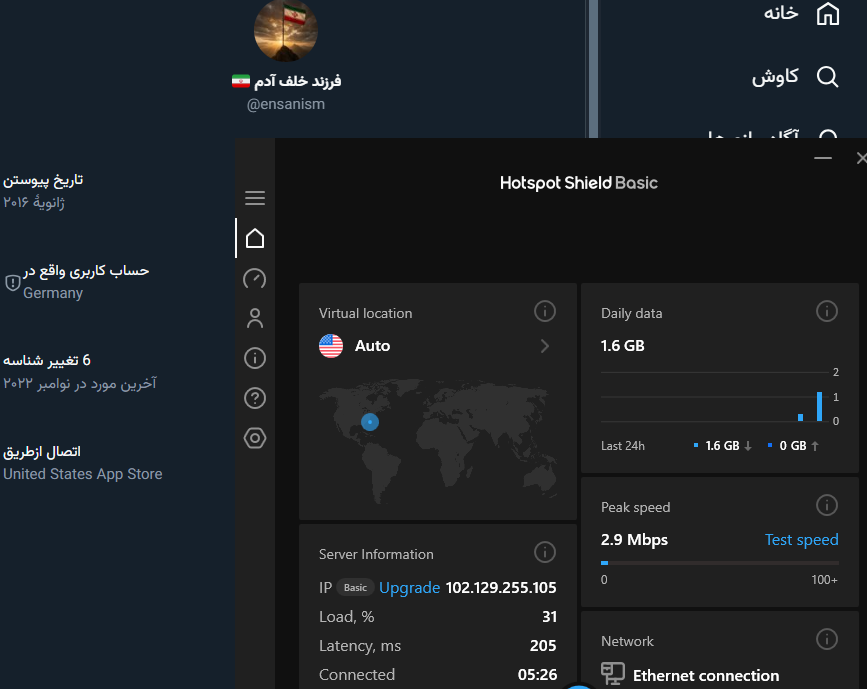Screen dimensions: 867x689
Task: Click the profile avatar with flag photo
Action: tap(286, 29)
